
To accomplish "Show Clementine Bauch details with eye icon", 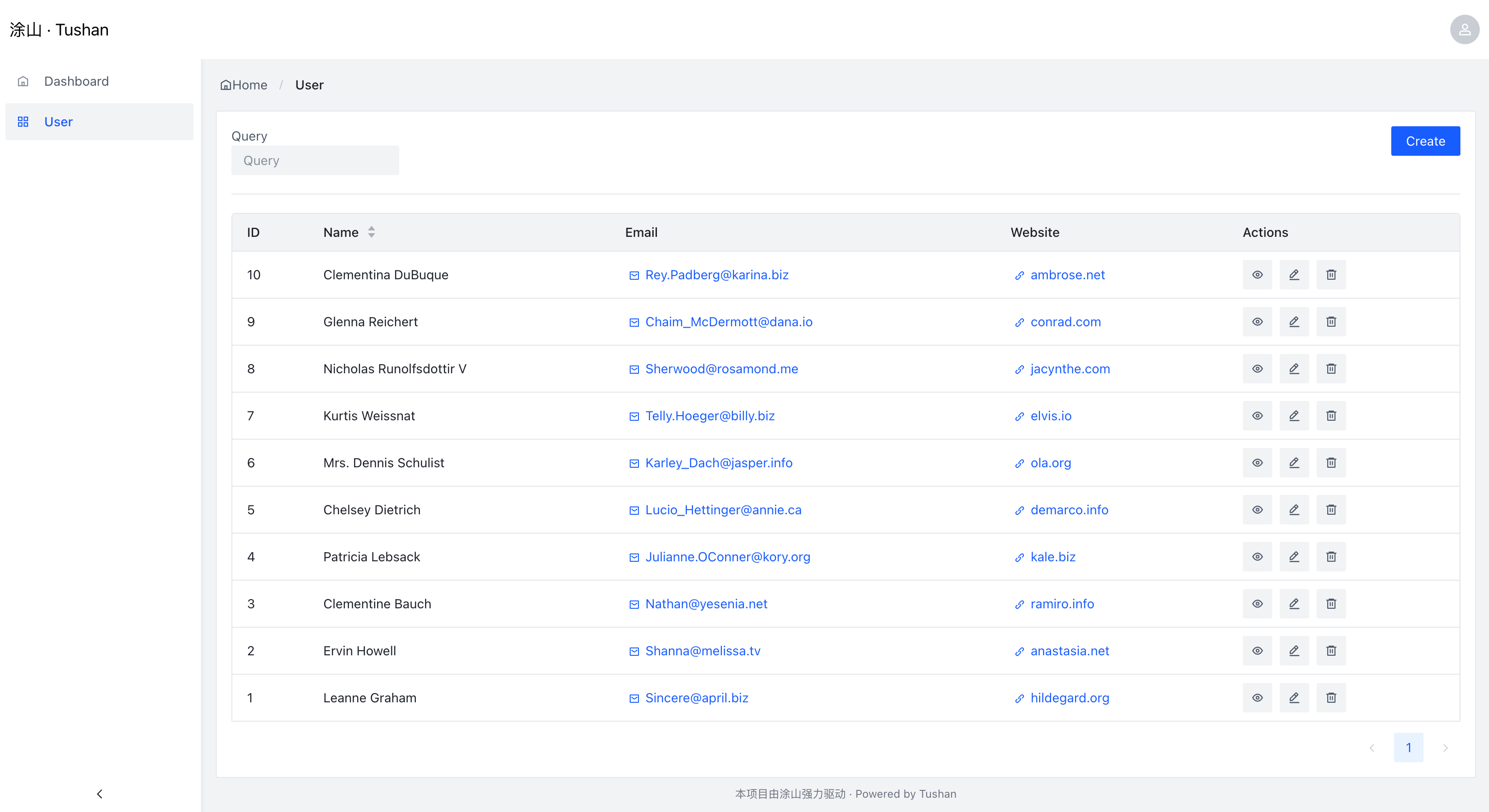I will (x=1257, y=604).
